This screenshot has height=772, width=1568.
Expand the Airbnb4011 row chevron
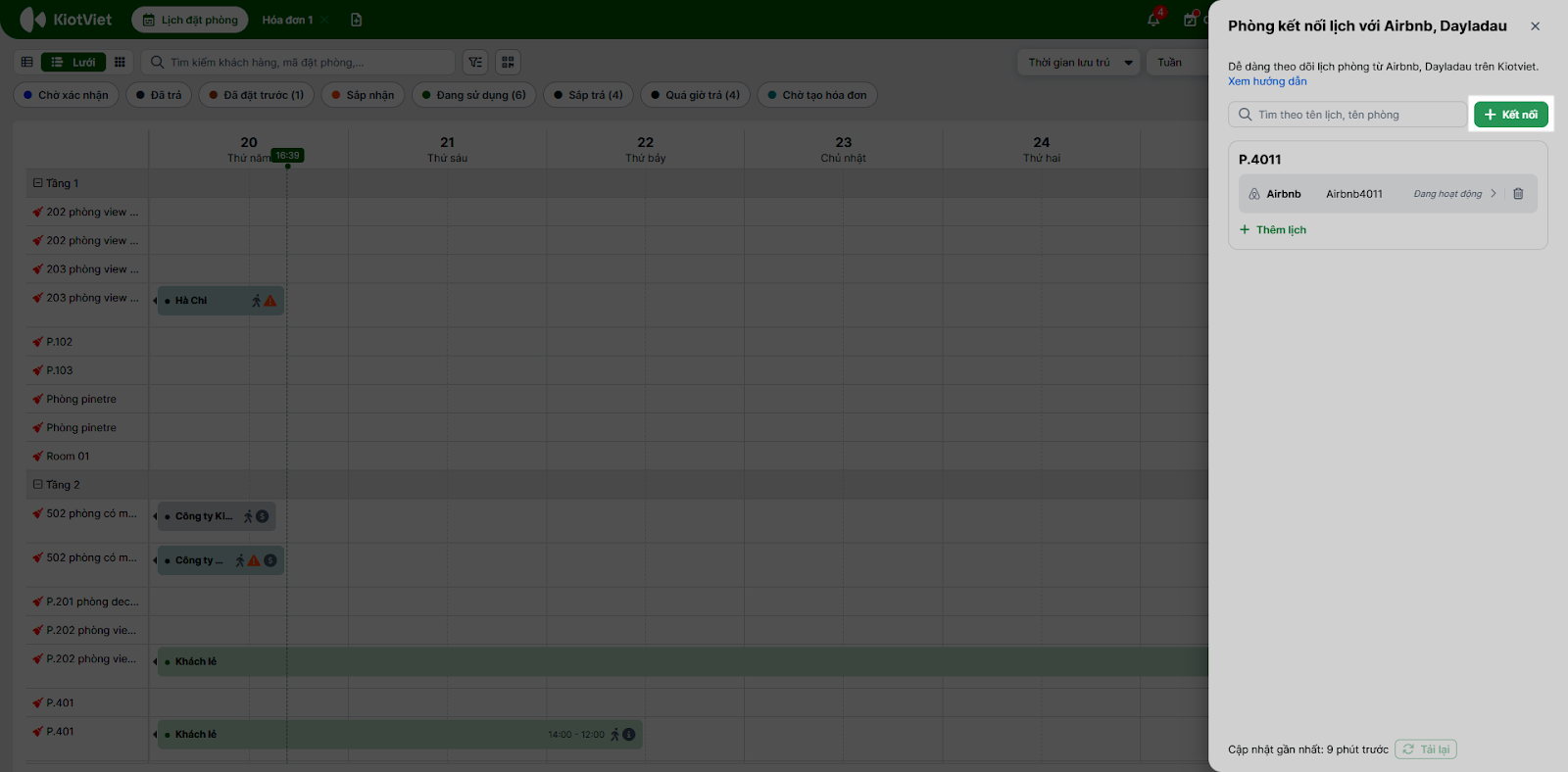click(1494, 194)
